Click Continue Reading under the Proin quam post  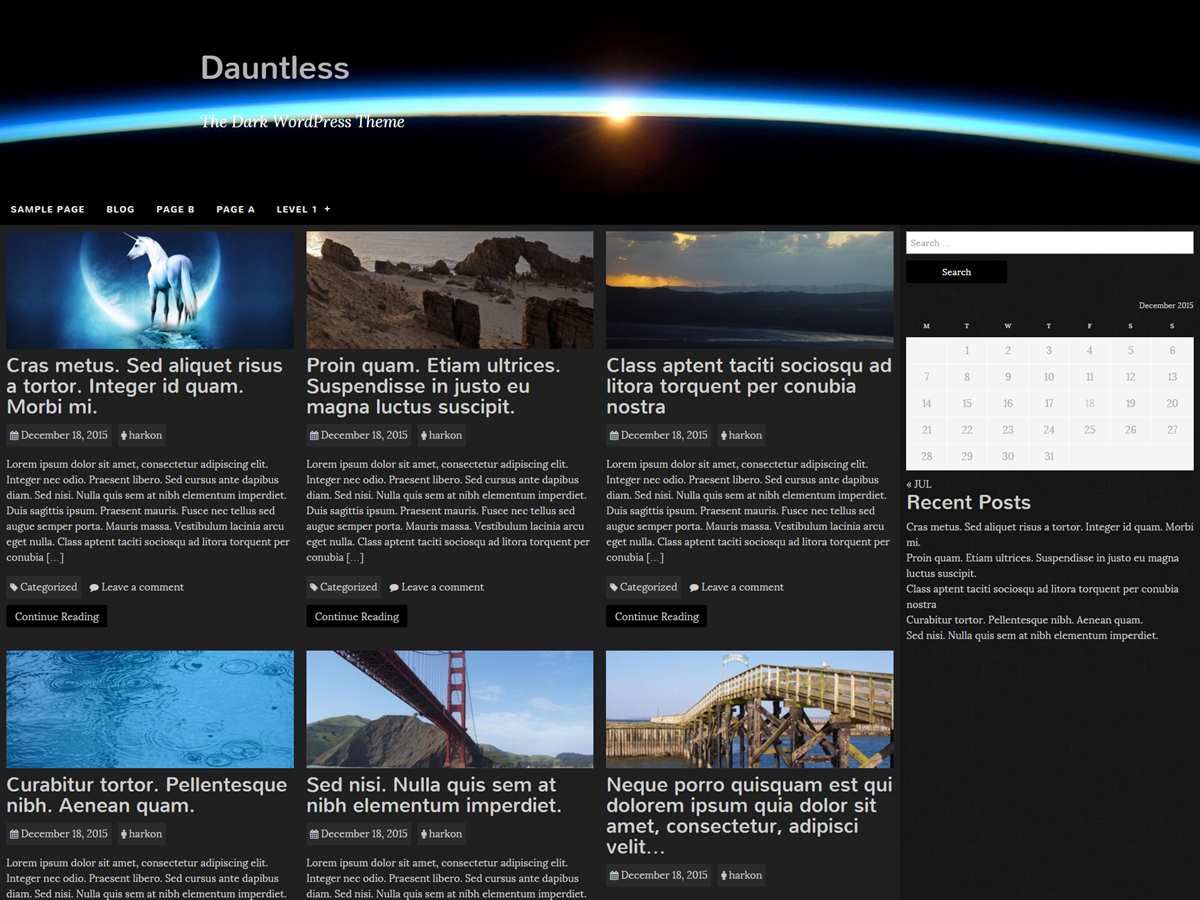click(357, 617)
